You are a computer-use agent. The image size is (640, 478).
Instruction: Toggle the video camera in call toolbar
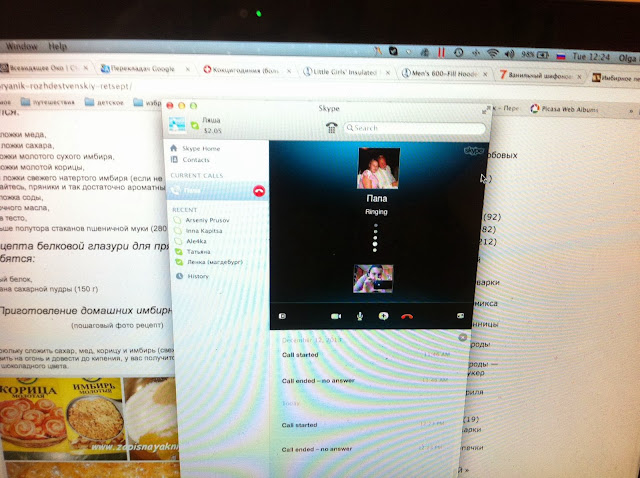pyautogui.click(x=336, y=316)
